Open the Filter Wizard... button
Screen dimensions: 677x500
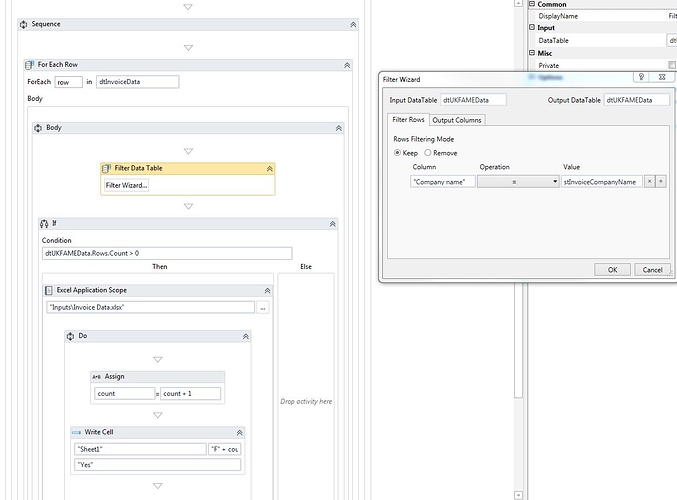127,185
